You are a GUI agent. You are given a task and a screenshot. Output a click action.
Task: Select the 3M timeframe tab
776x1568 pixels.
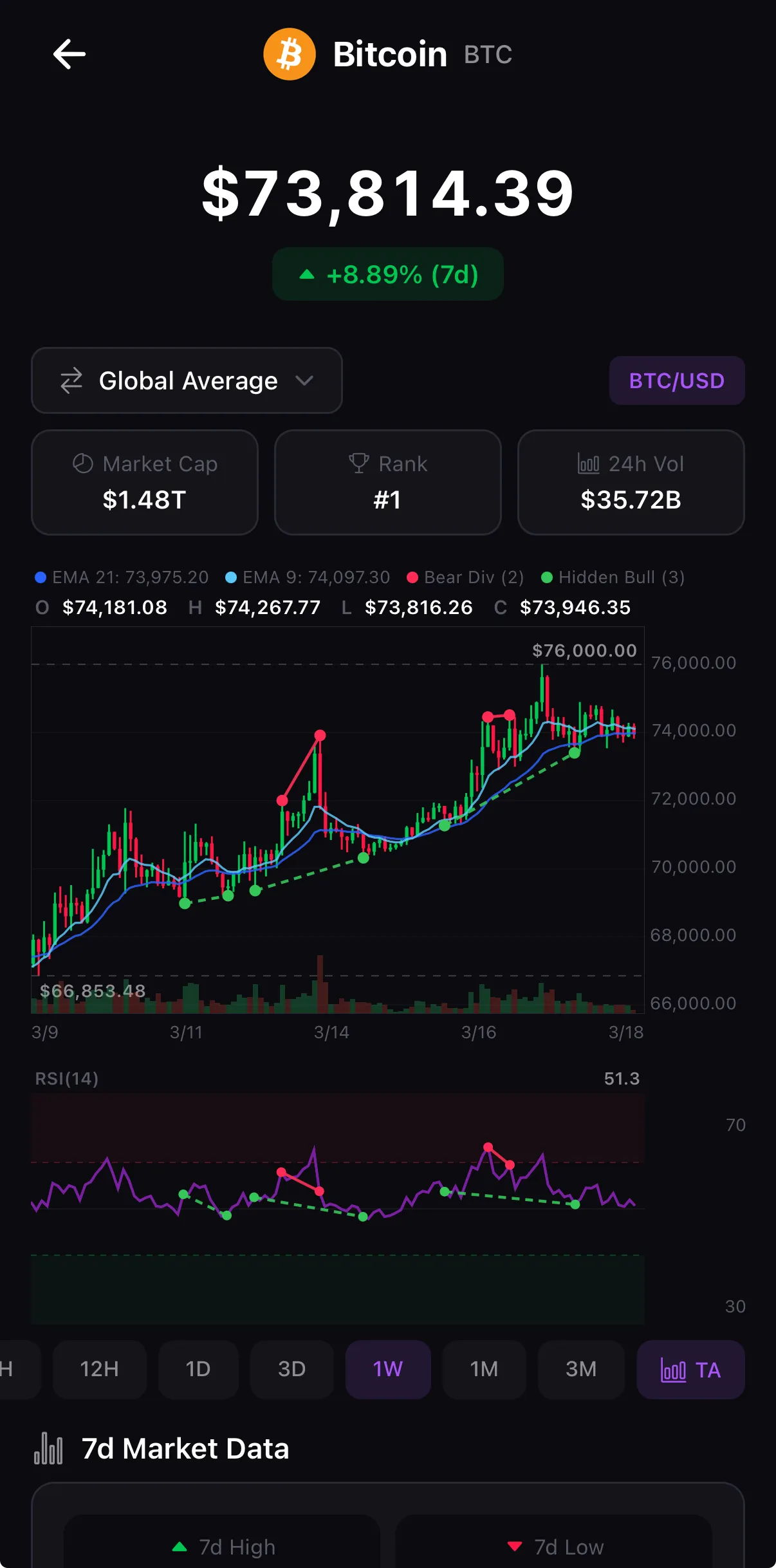tap(581, 1369)
